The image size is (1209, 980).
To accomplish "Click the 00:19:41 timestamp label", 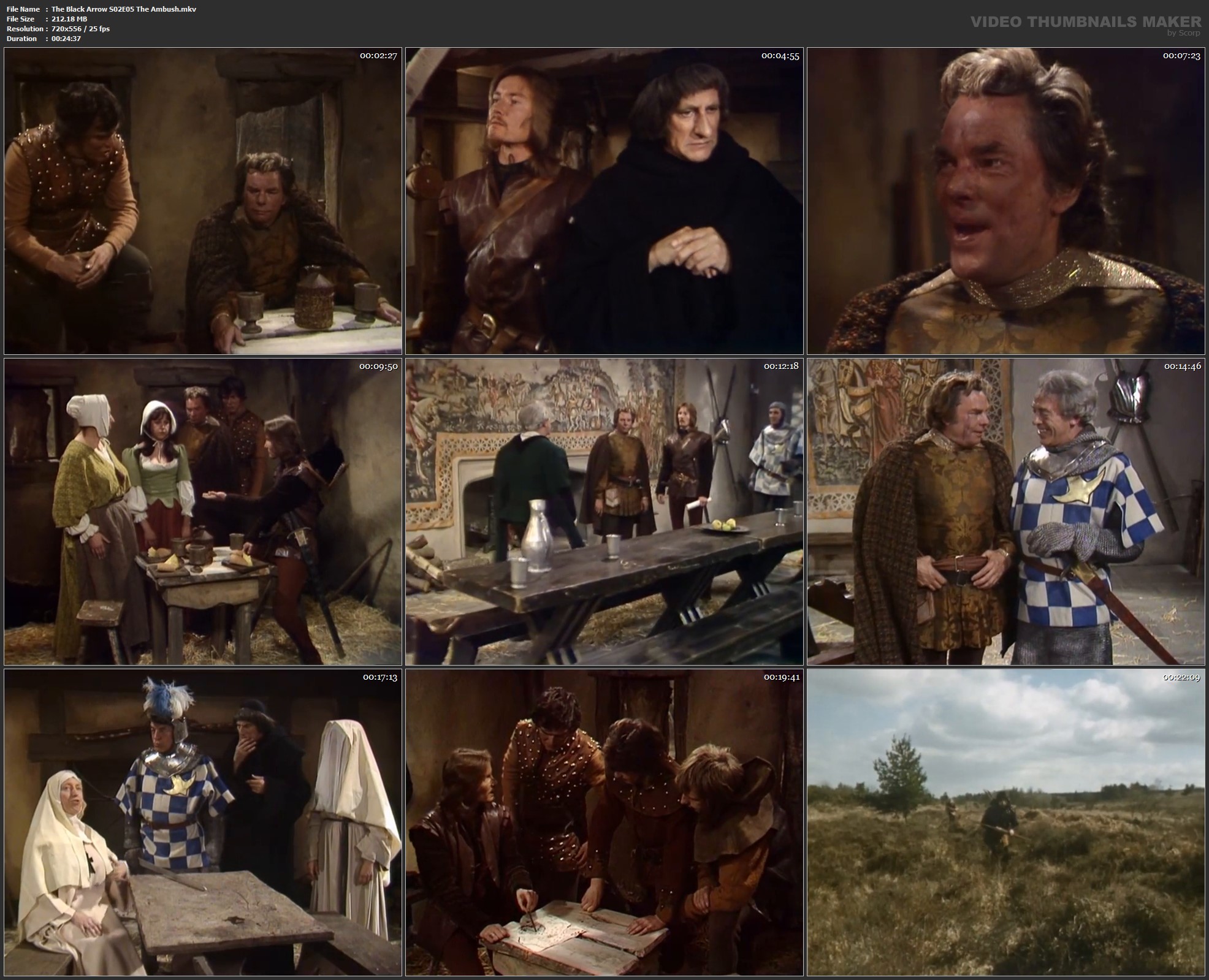I will (781, 677).
